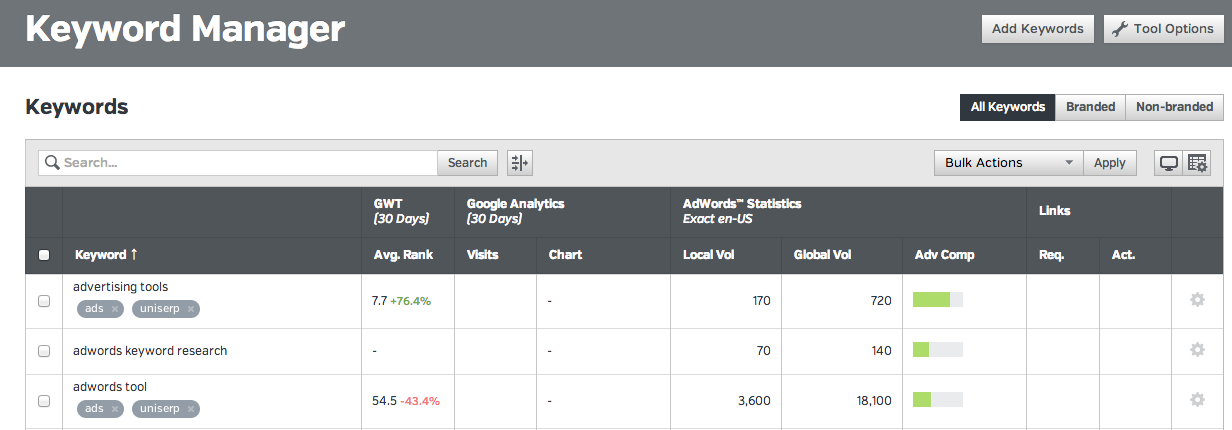Check the adwords keyword research checkbox
The image size is (1232, 430).
[x=44, y=351]
